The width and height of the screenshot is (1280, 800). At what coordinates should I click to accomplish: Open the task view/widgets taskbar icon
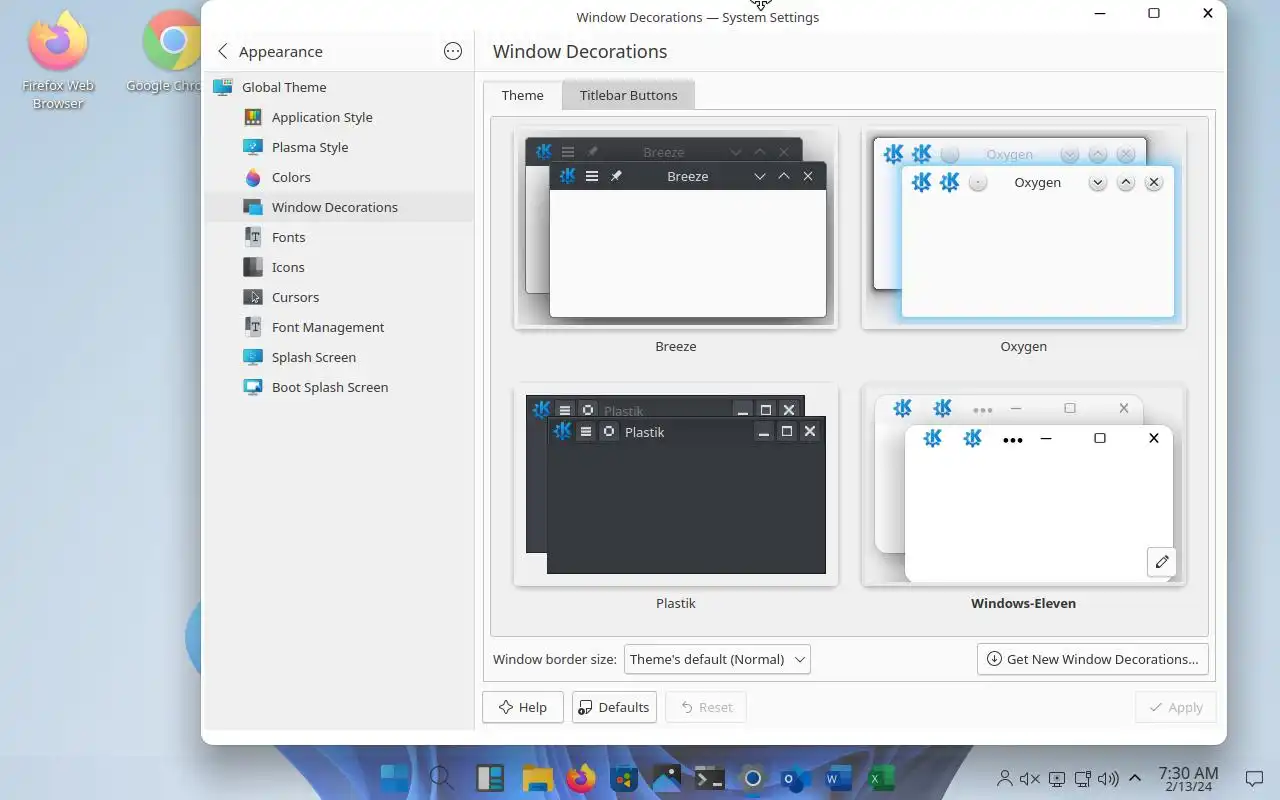coord(489,778)
